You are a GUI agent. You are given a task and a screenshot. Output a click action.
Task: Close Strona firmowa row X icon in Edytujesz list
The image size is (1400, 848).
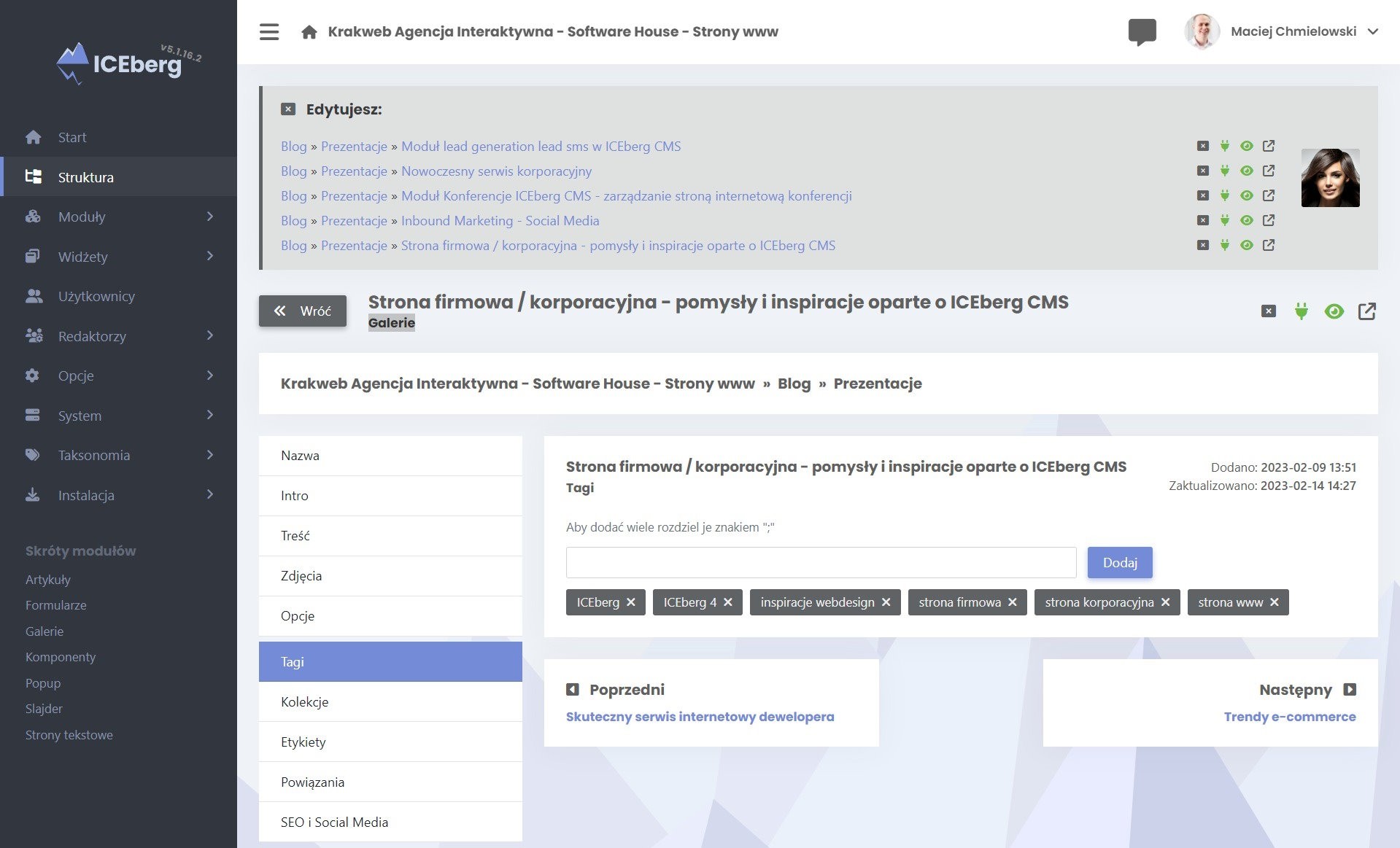click(x=1203, y=245)
